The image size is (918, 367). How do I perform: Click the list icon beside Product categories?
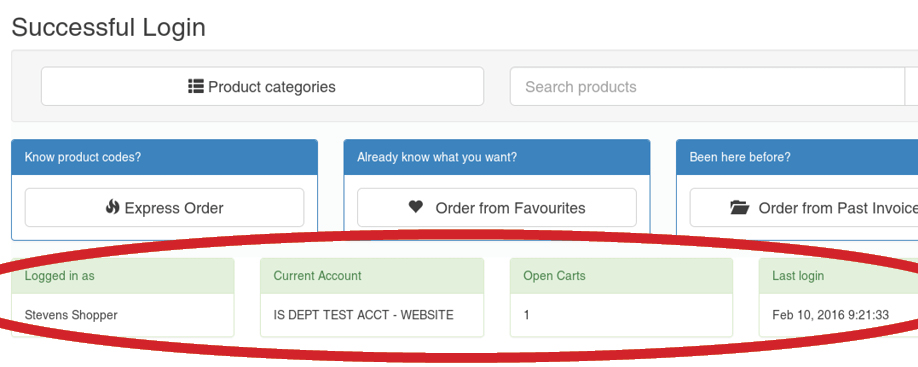tap(196, 87)
